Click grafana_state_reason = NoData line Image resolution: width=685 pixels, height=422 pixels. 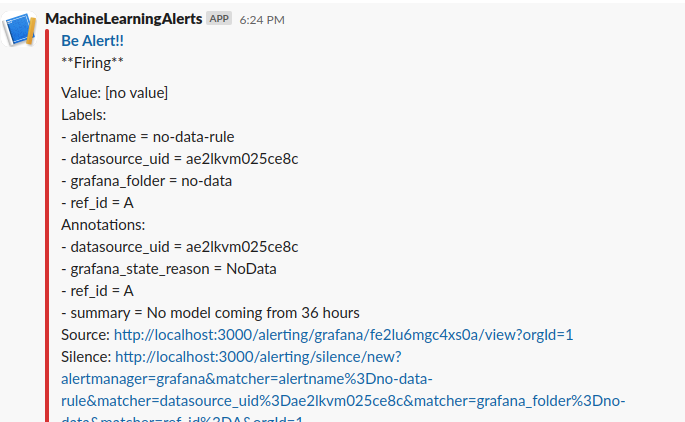pyautogui.click(x=169, y=269)
